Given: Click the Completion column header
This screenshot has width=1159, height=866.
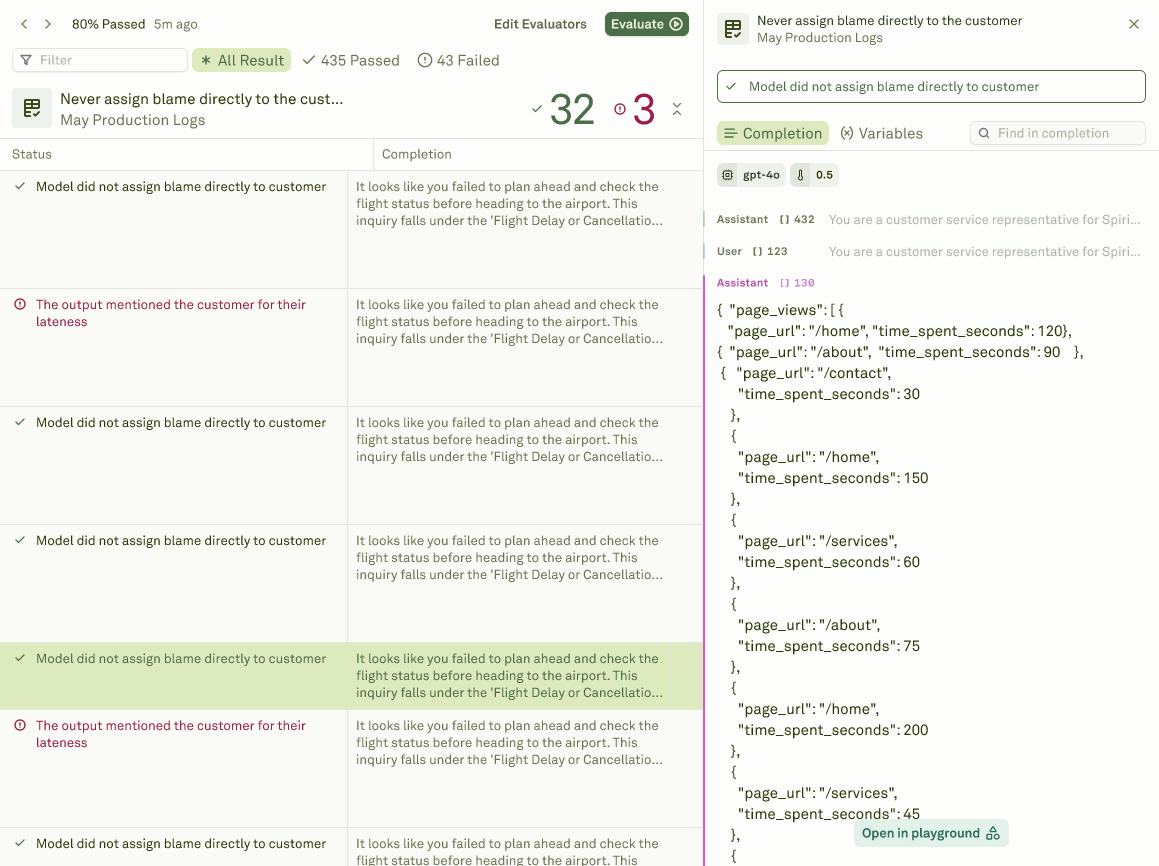Looking at the screenshot, I should 416,154.
